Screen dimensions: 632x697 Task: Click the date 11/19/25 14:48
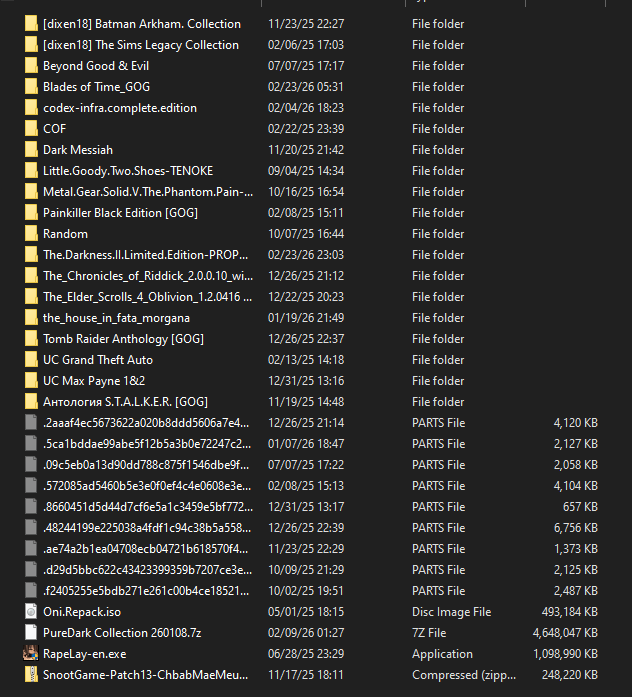pos(306,402)
